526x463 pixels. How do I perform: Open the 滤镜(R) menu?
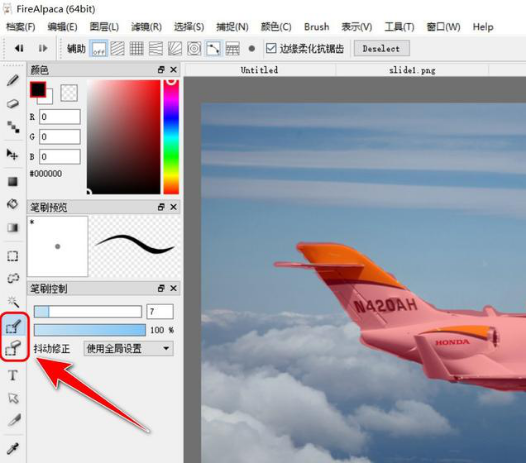(x=146, y=27)
